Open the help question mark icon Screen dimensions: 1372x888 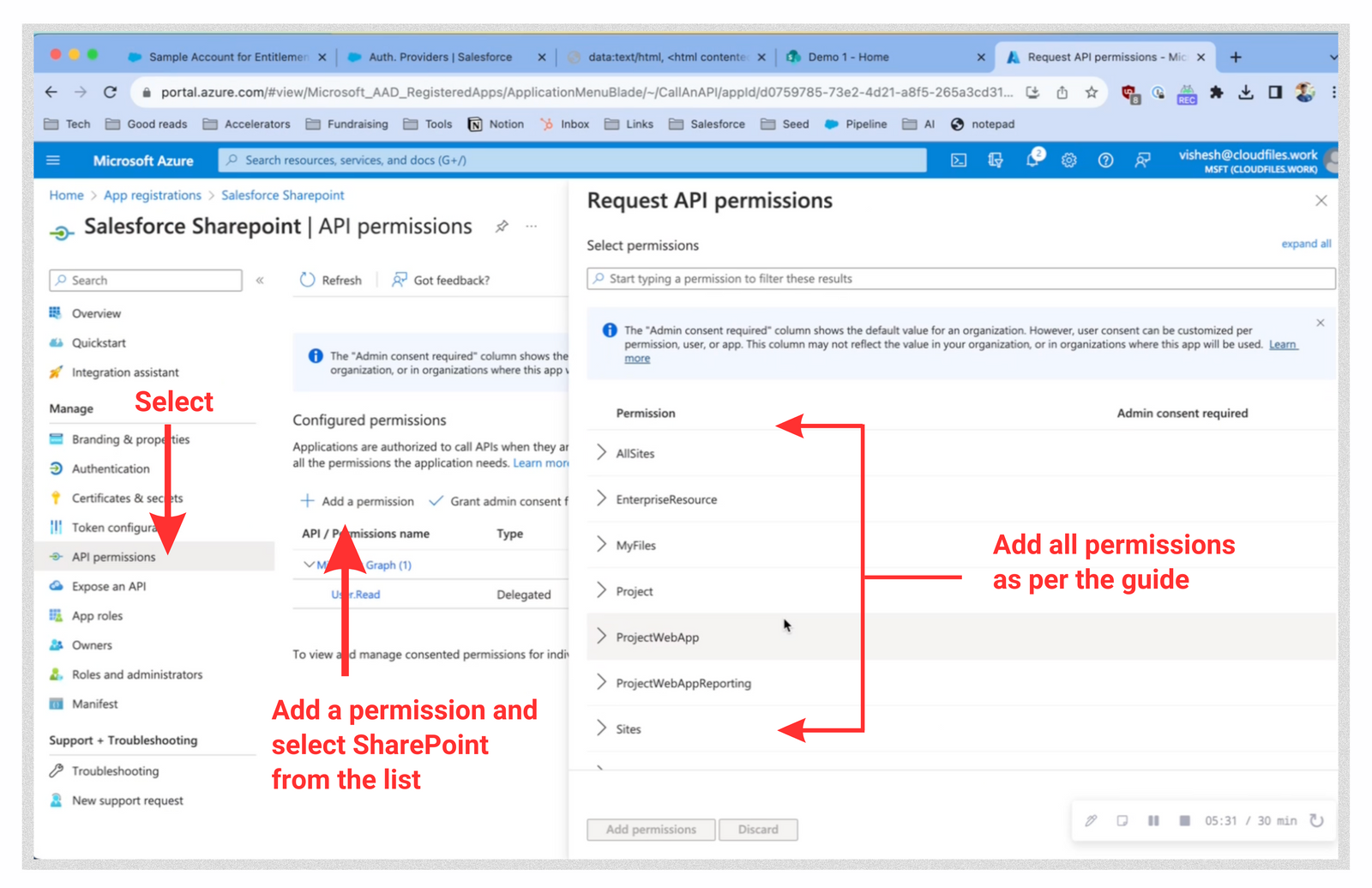click(x=1105, y=160)
